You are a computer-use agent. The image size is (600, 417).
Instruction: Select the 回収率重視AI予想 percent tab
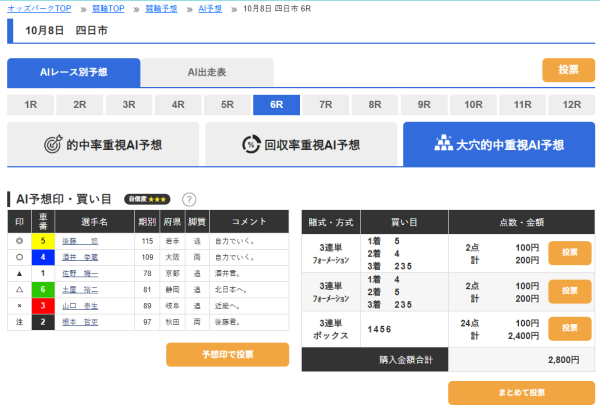point(301,145)
